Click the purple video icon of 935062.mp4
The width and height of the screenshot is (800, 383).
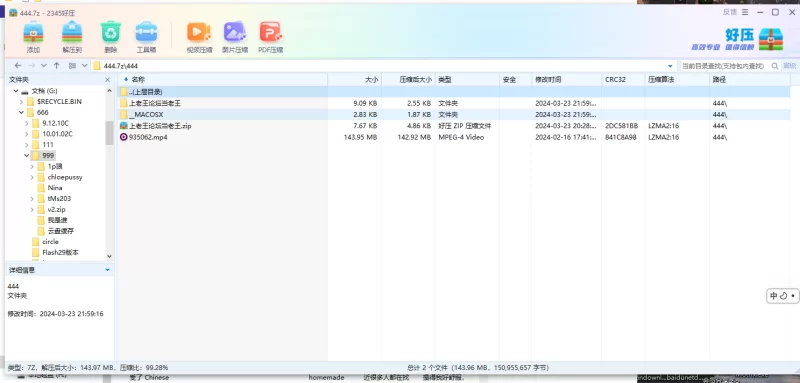click(x=123, y=137)
